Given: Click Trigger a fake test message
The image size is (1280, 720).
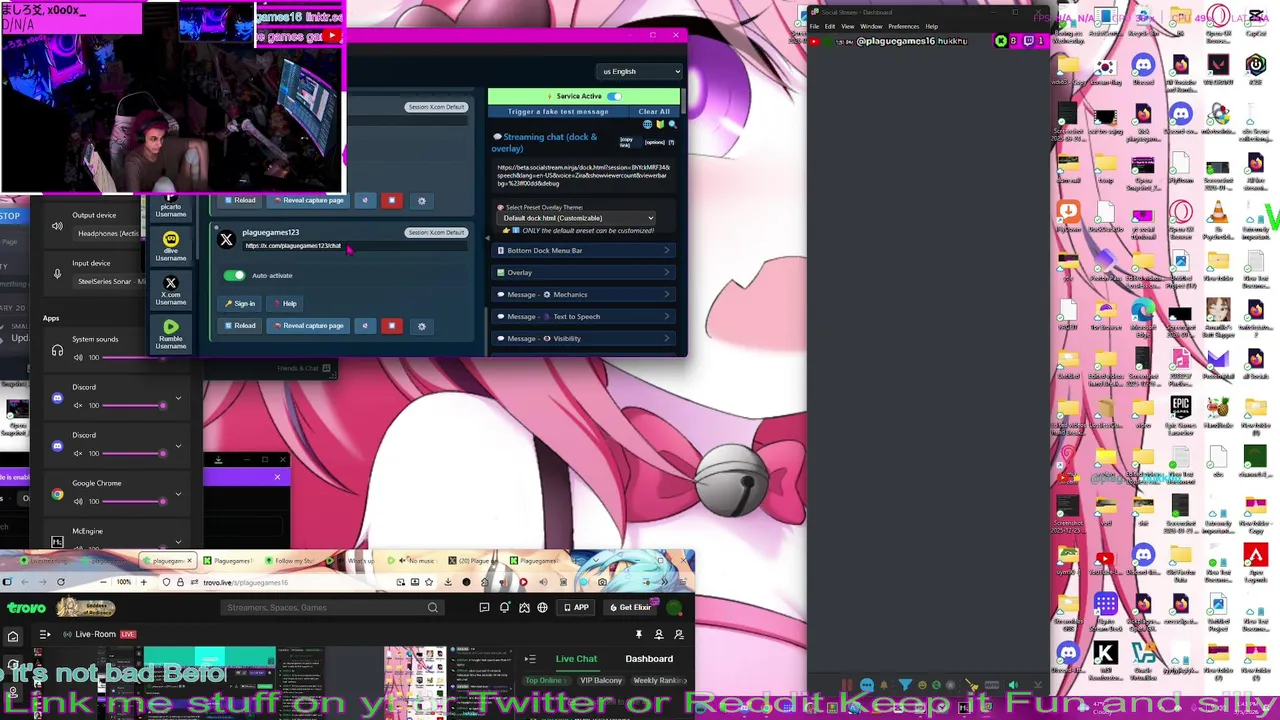Looking at the screenshot, I should [x=558, y=111].
